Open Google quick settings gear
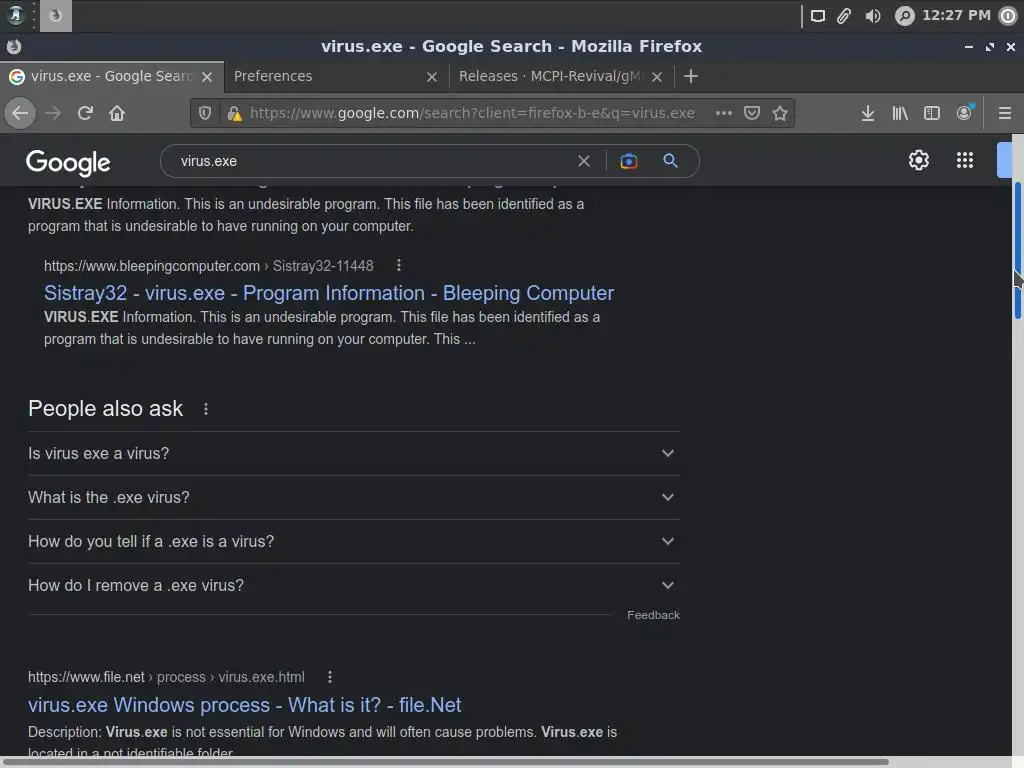Screen dimensions: 1024x768 pos(919,160)
